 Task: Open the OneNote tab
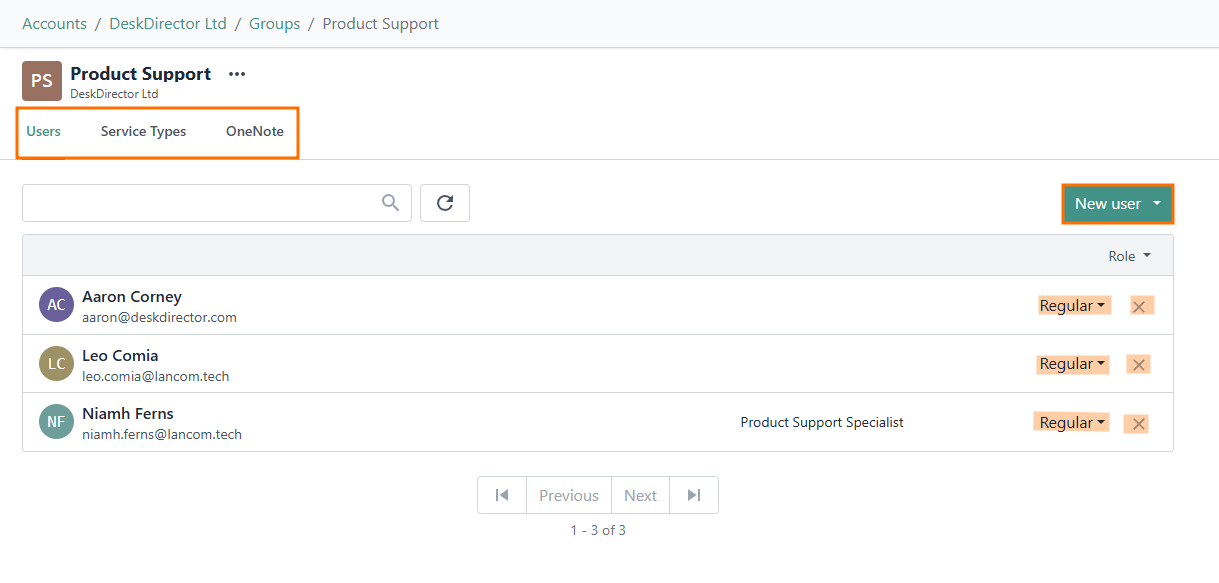255,131
